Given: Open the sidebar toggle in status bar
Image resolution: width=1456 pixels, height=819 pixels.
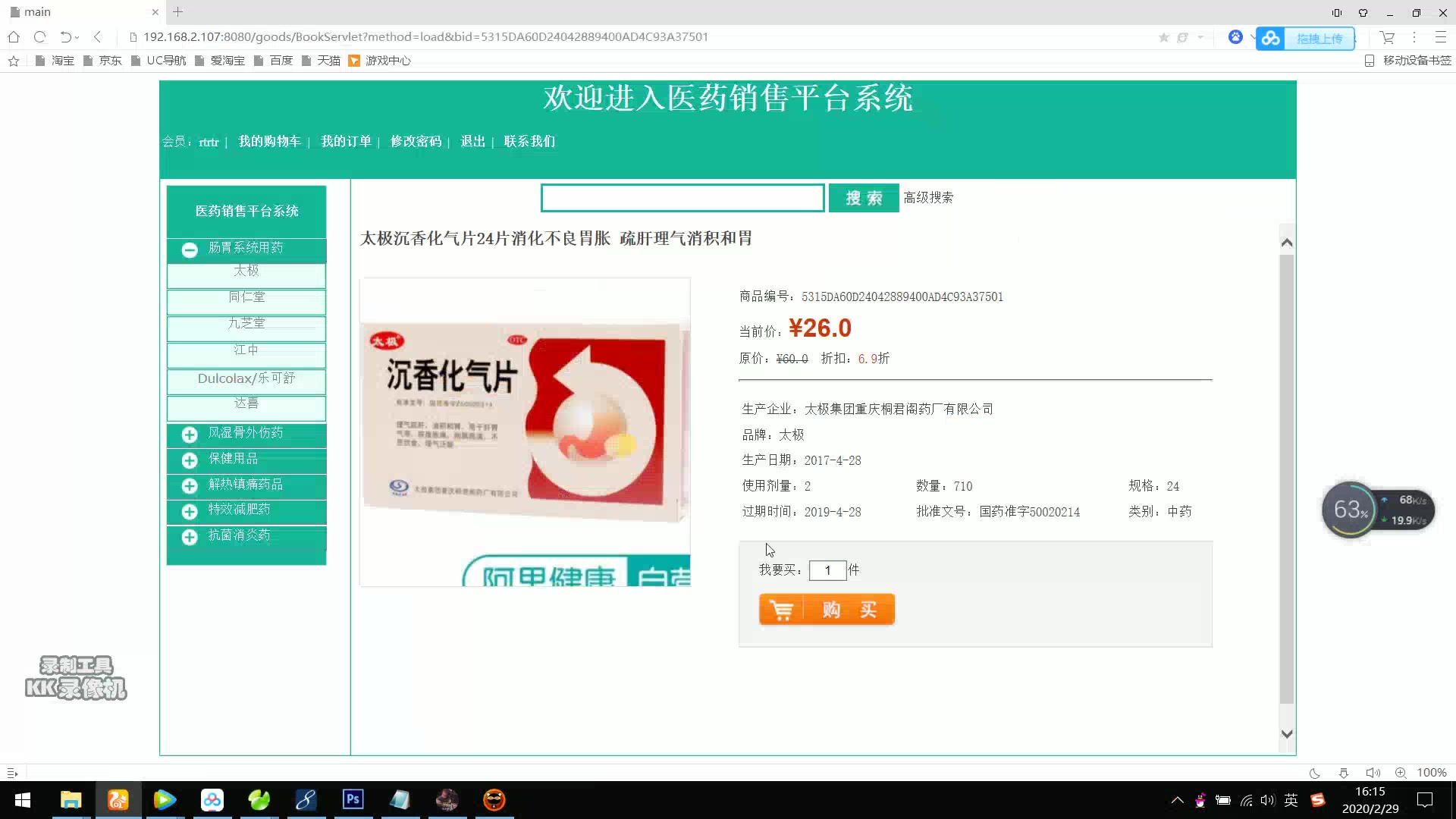Looking at the screenshot, I should tap(12, 773).
